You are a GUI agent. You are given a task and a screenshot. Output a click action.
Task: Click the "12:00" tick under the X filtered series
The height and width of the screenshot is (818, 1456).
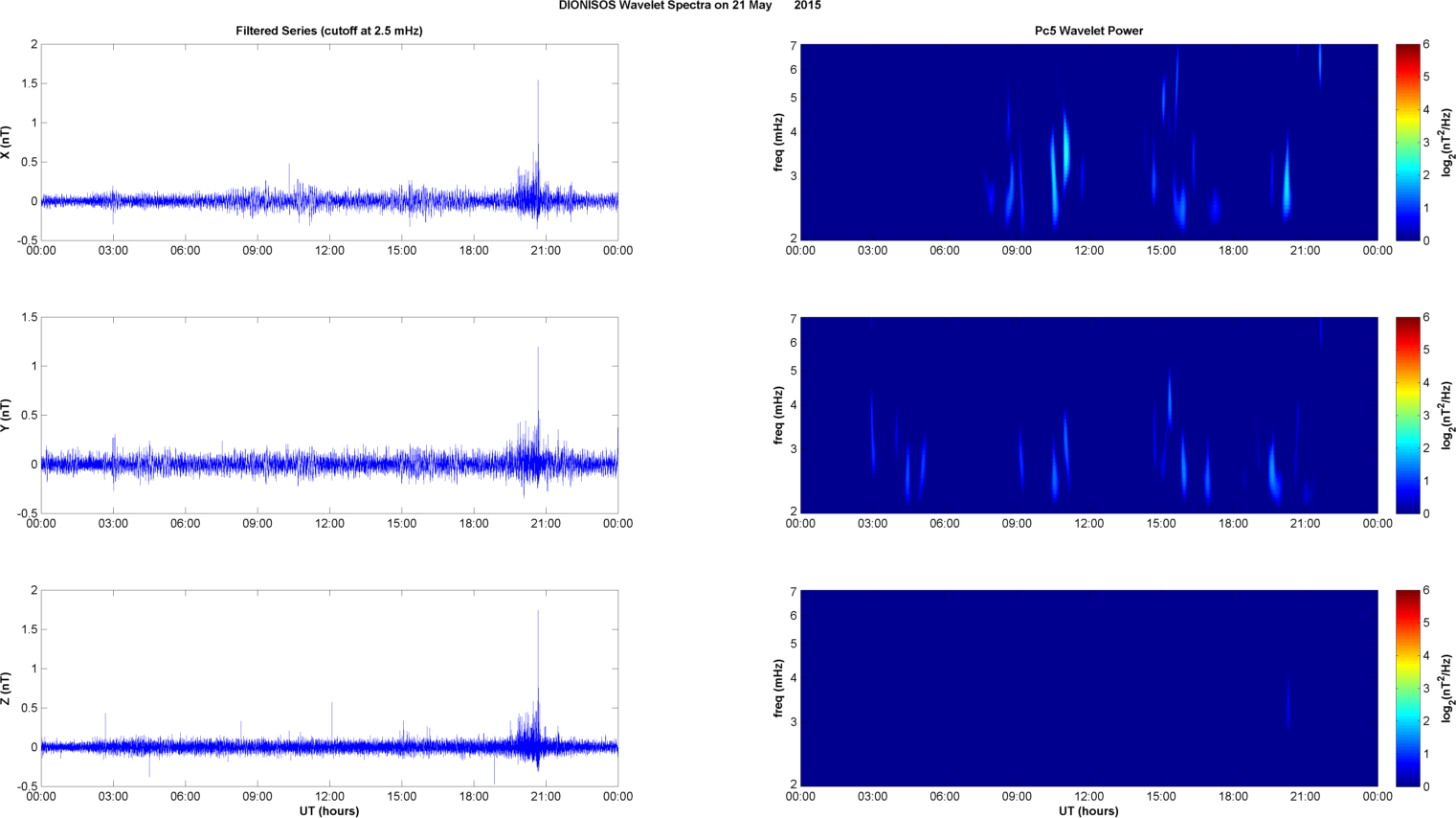pyautogui.click(x=329, y=251)
